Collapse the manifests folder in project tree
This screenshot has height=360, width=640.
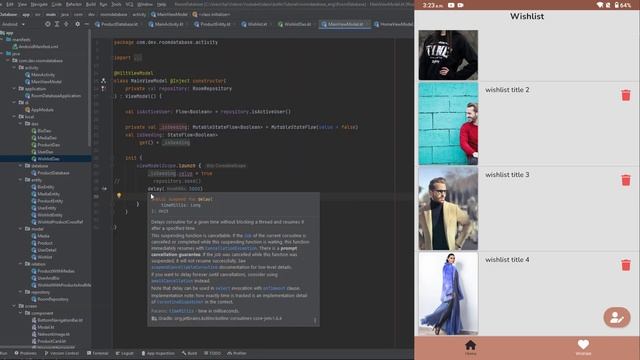click(2, 40)
